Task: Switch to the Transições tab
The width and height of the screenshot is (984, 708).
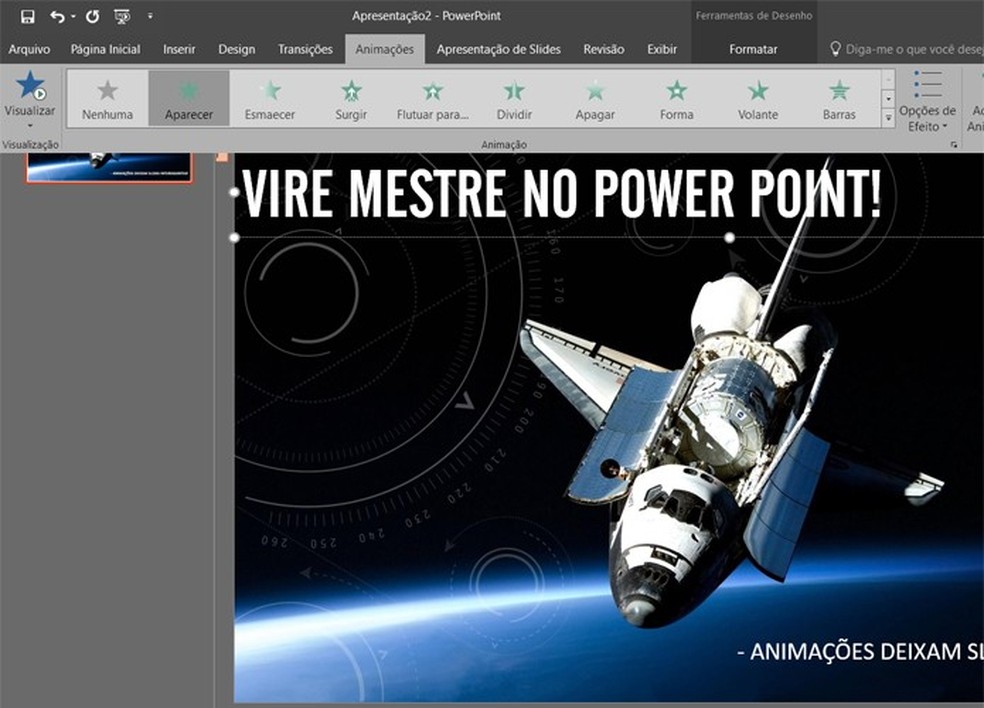Action: 306,49
